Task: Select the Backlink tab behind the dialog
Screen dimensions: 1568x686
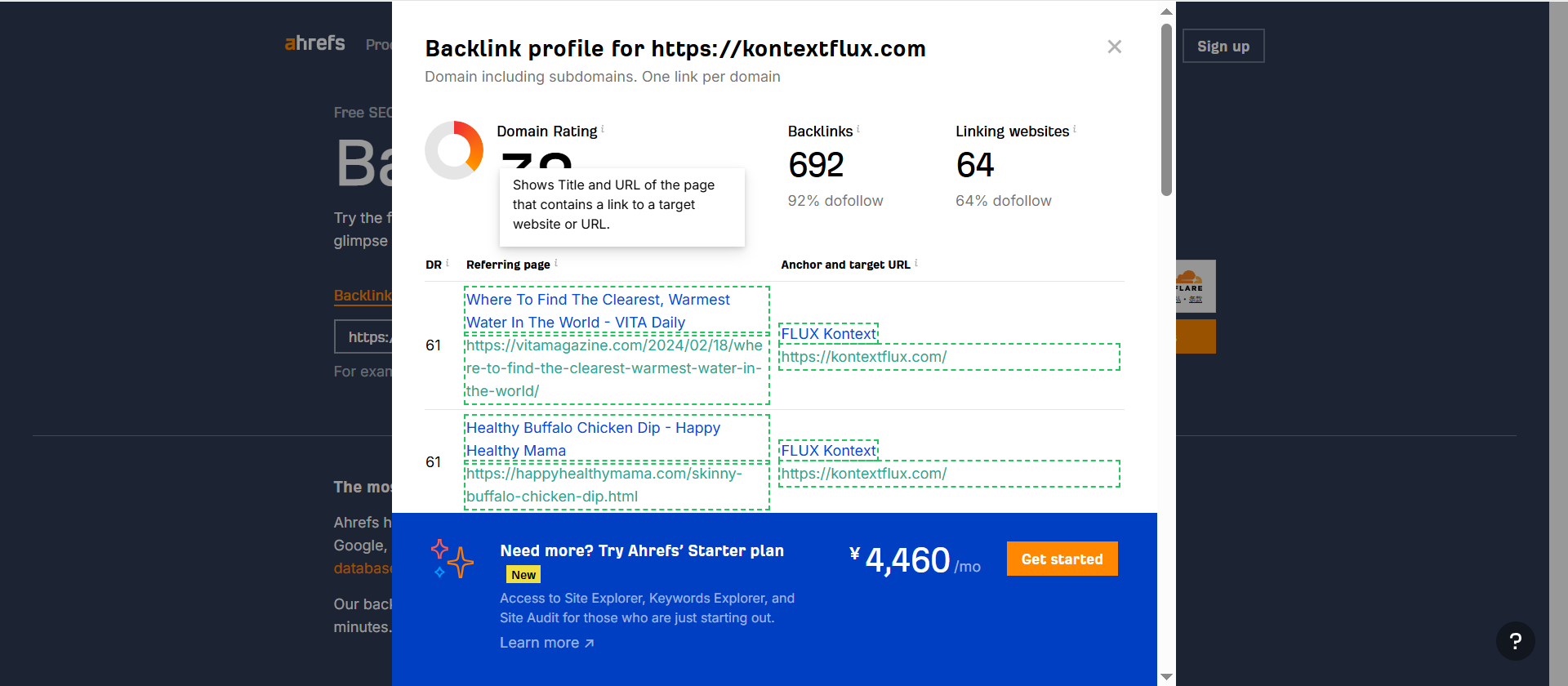Action: click(363, 296)
